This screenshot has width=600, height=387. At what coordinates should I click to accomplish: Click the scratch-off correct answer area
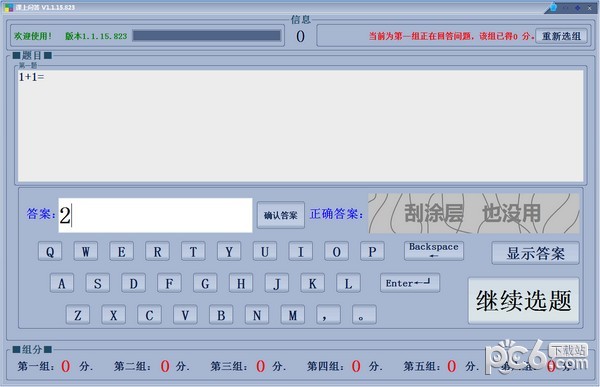pyautogui.click(x=474, y=213)
